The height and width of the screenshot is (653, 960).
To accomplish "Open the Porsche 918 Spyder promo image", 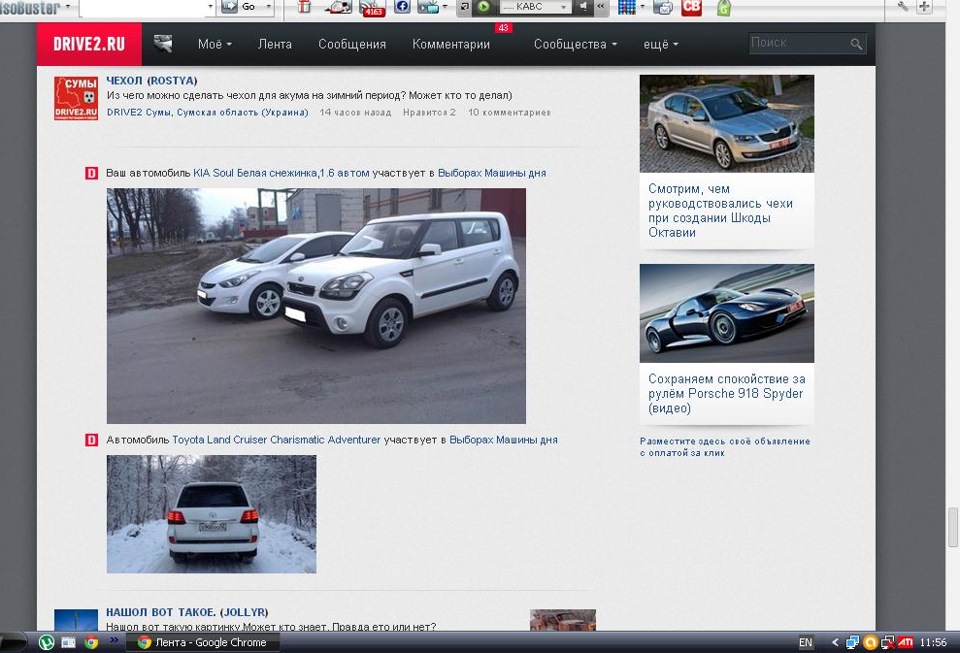I will 727,313.
